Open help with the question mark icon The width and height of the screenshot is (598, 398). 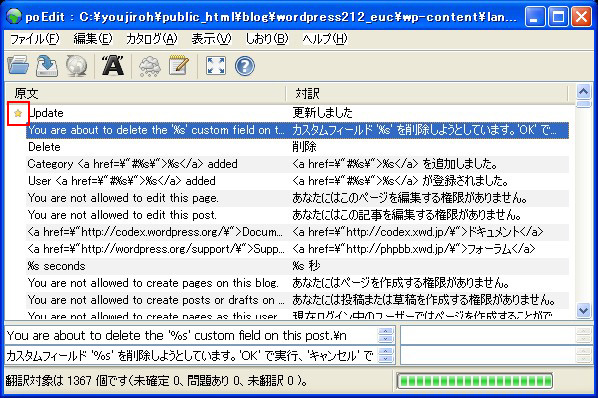244,66
